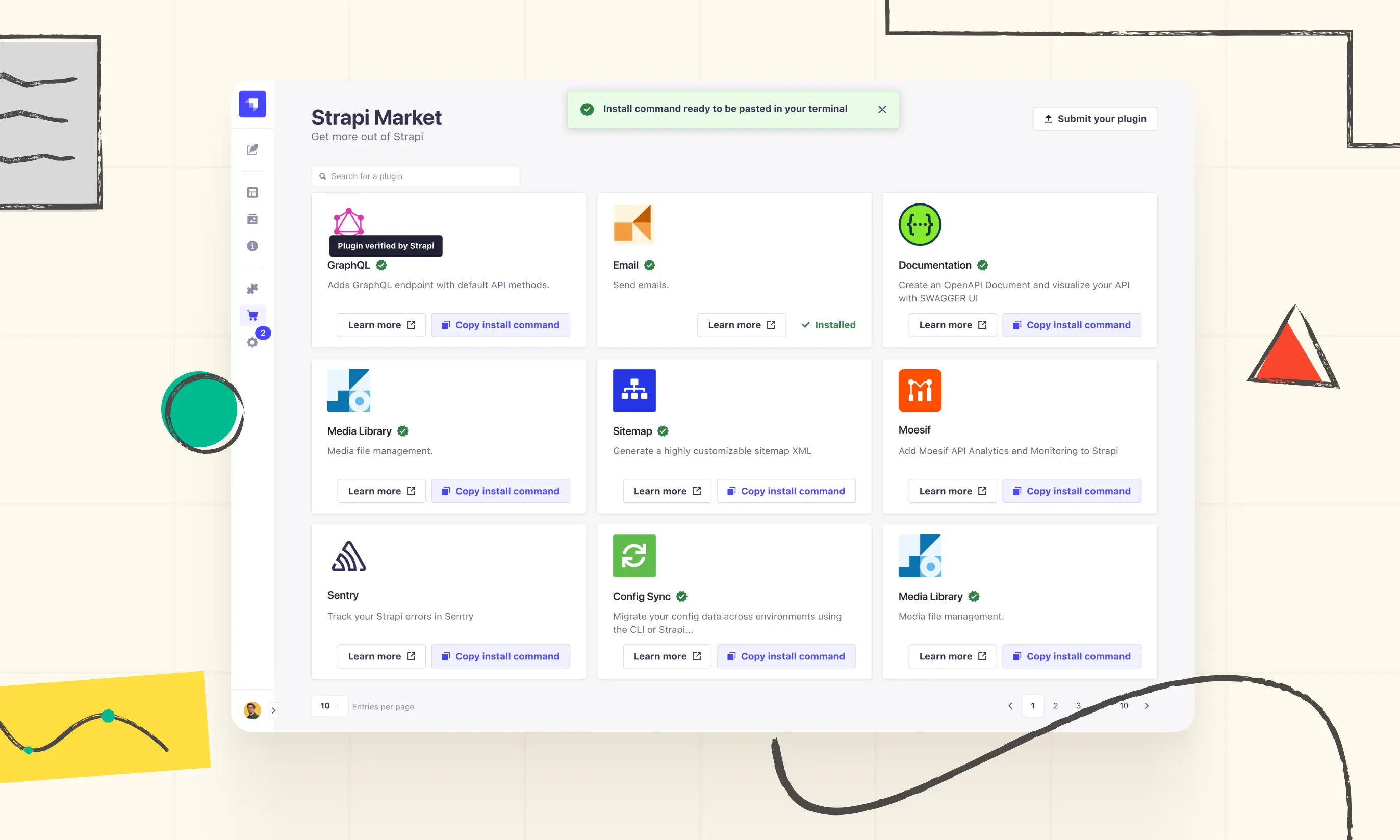The width and height of the screenshot is (1400, 840).
Task: Click the Entries per page label
Action: point(383,706)
